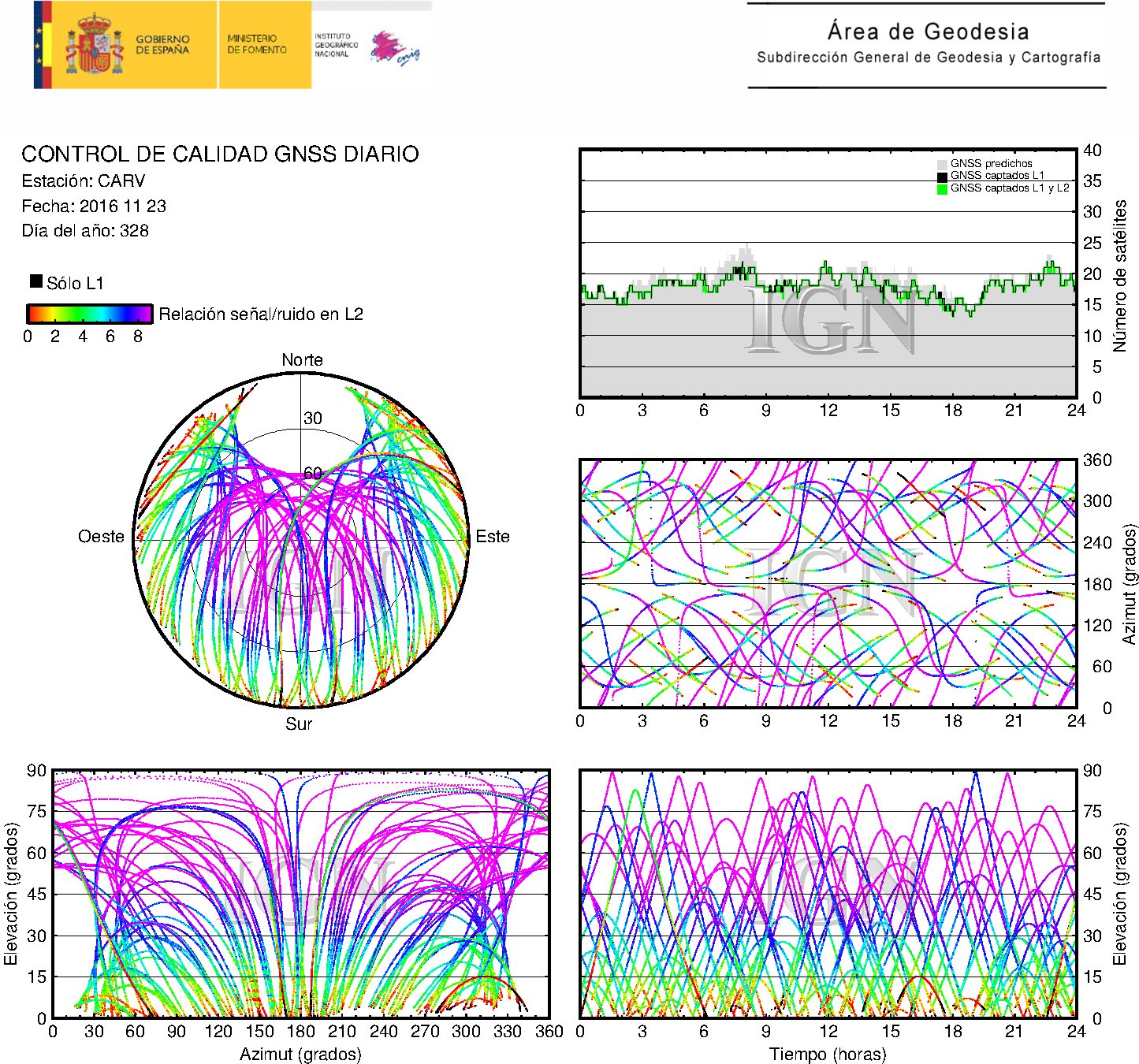
Task: Click the 'Día del año: 328' line
Action: [85, 231]
